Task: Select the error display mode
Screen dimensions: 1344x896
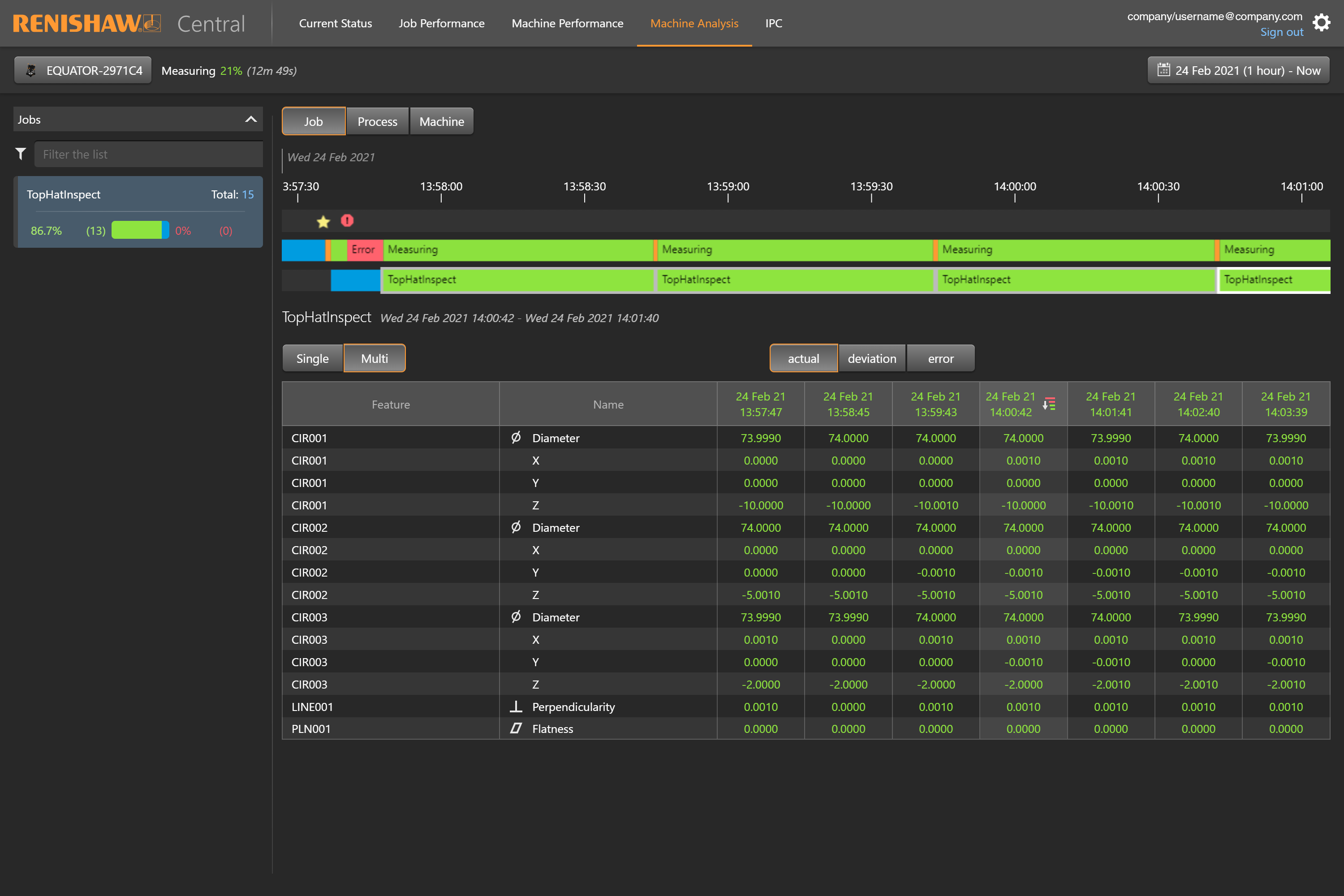Action: (940, 358)
